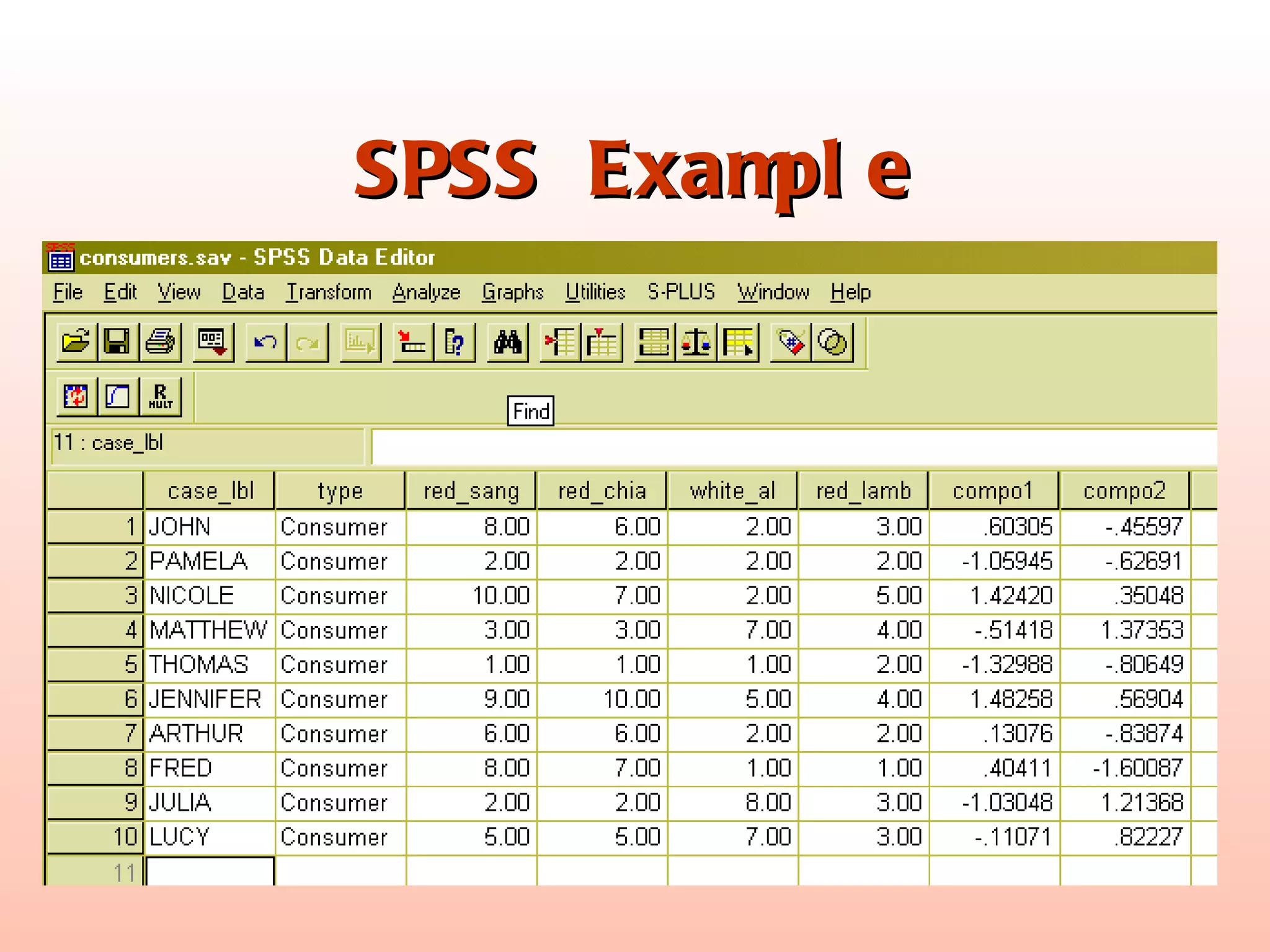Click the Save File floppy icon
The height and width of the screenshot is (952, 1270).
117,342
